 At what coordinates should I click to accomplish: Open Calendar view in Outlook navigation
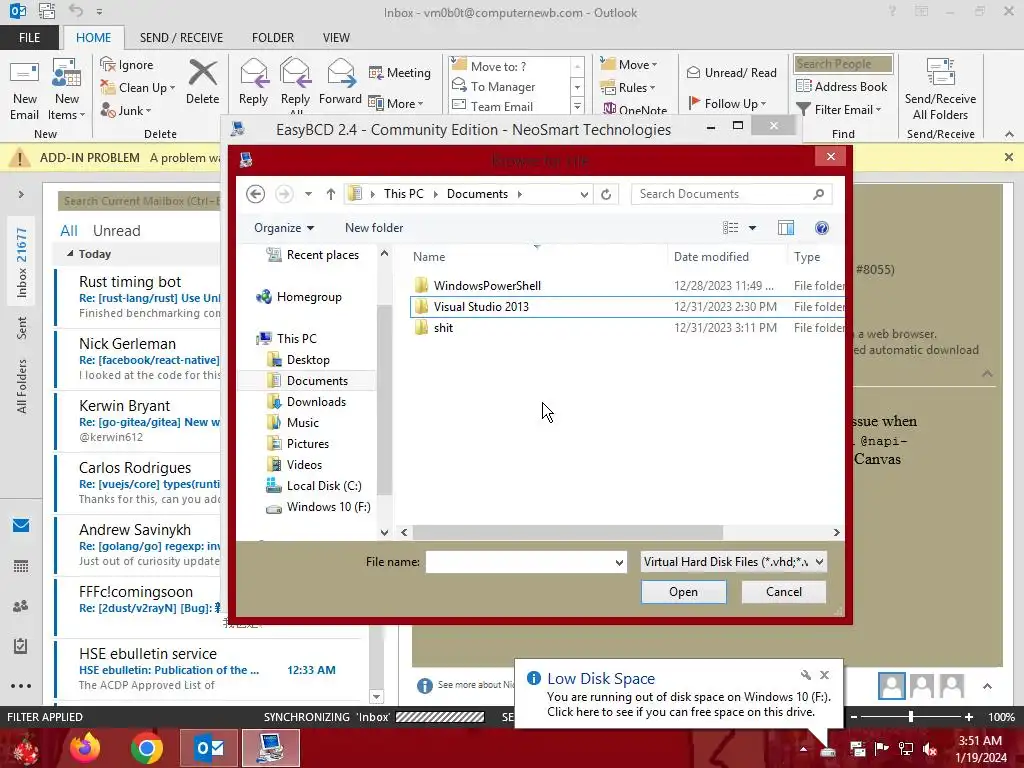tap(21, 566)
